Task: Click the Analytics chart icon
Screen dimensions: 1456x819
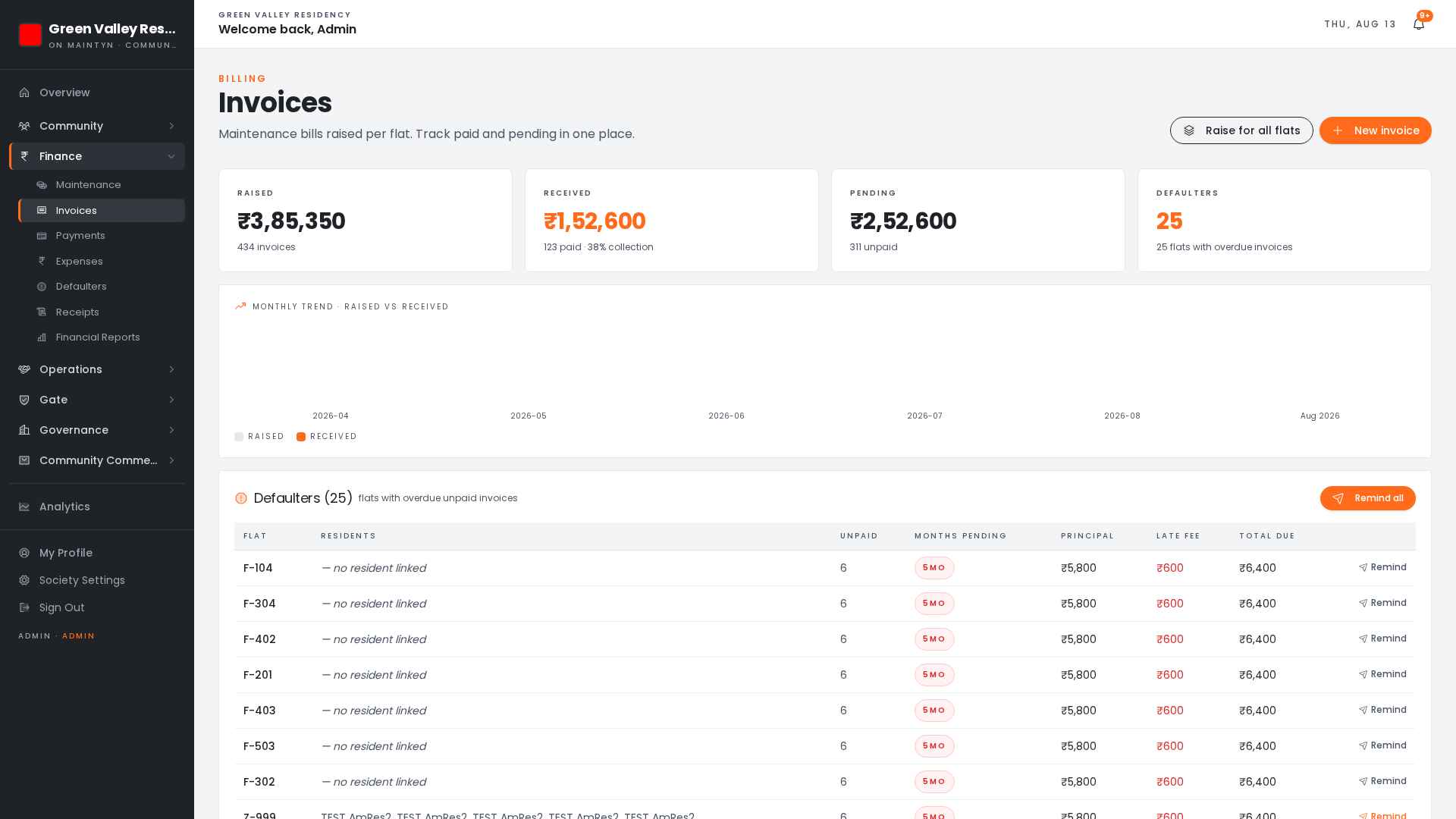Action: pos(24,507)
